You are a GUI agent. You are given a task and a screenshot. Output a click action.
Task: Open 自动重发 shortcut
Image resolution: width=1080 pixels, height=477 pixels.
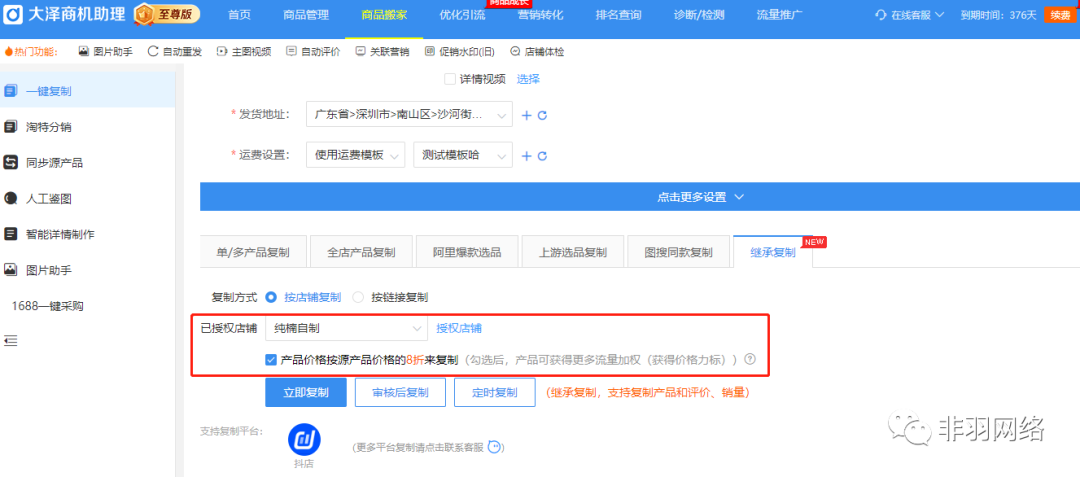173,51
